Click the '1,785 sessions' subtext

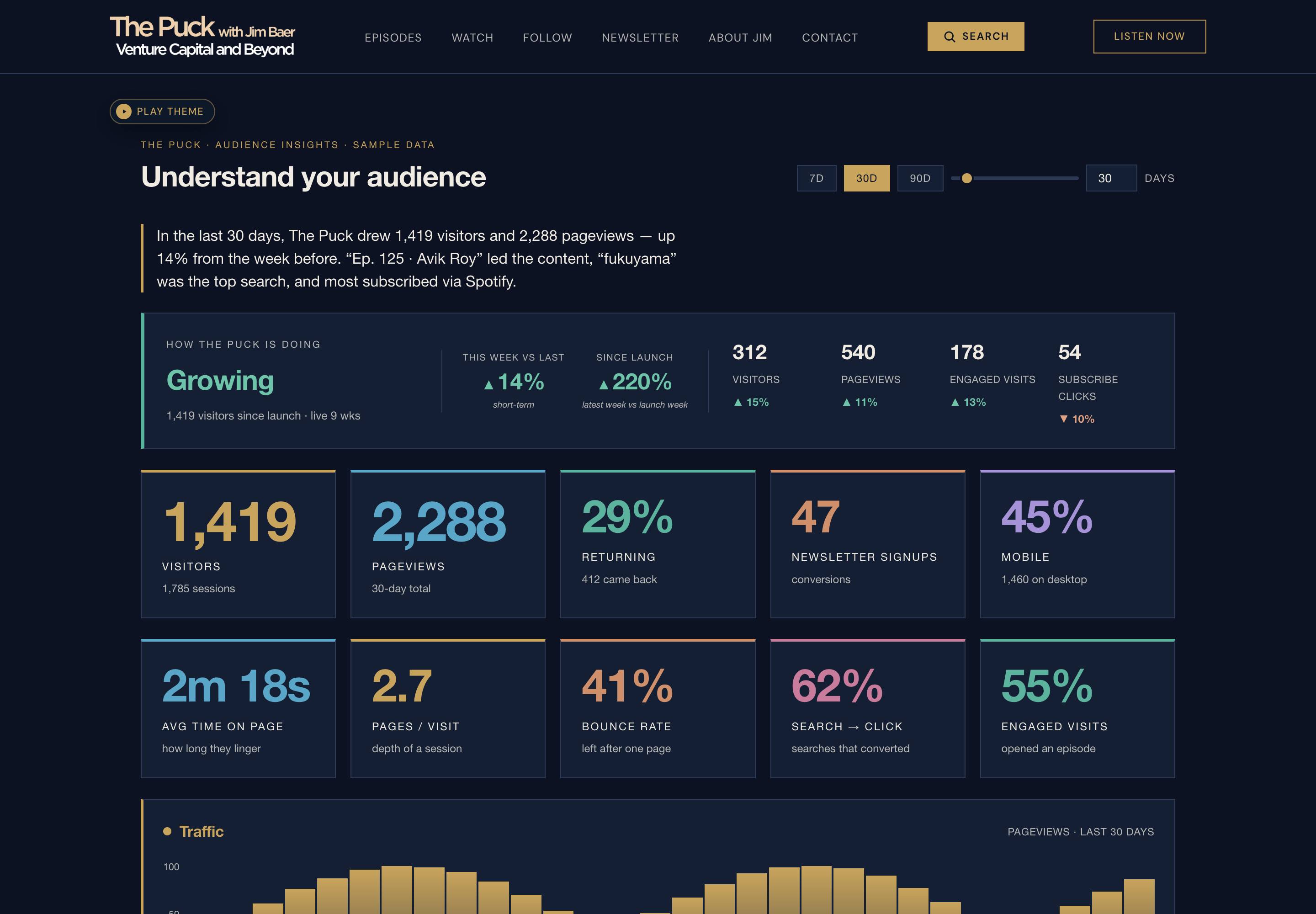[x=198, y=589]
